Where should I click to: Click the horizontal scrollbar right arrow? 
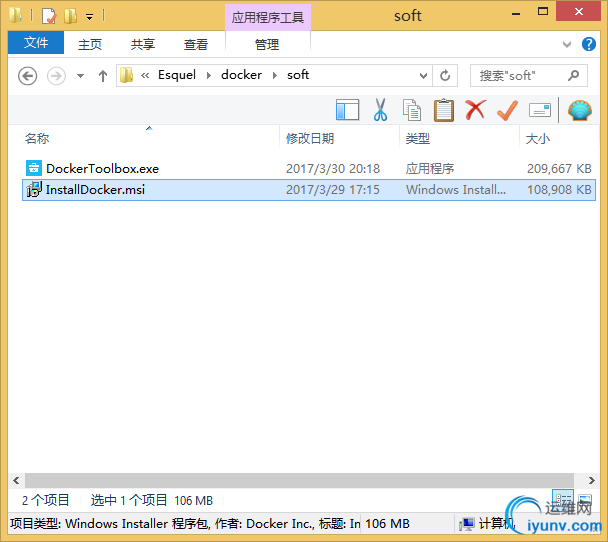591,480
